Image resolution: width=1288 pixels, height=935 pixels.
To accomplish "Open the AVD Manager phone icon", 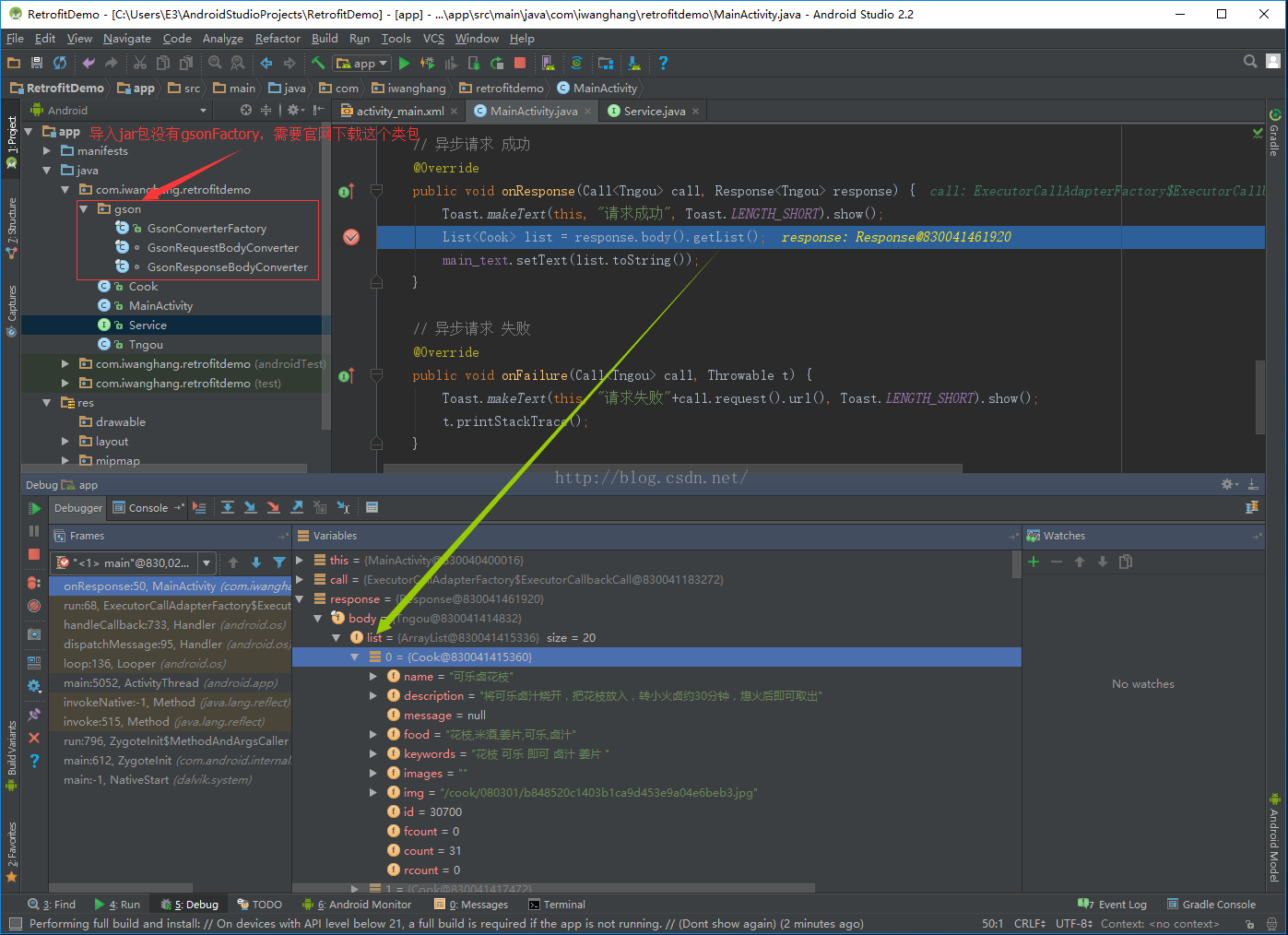I will point(548,63).
